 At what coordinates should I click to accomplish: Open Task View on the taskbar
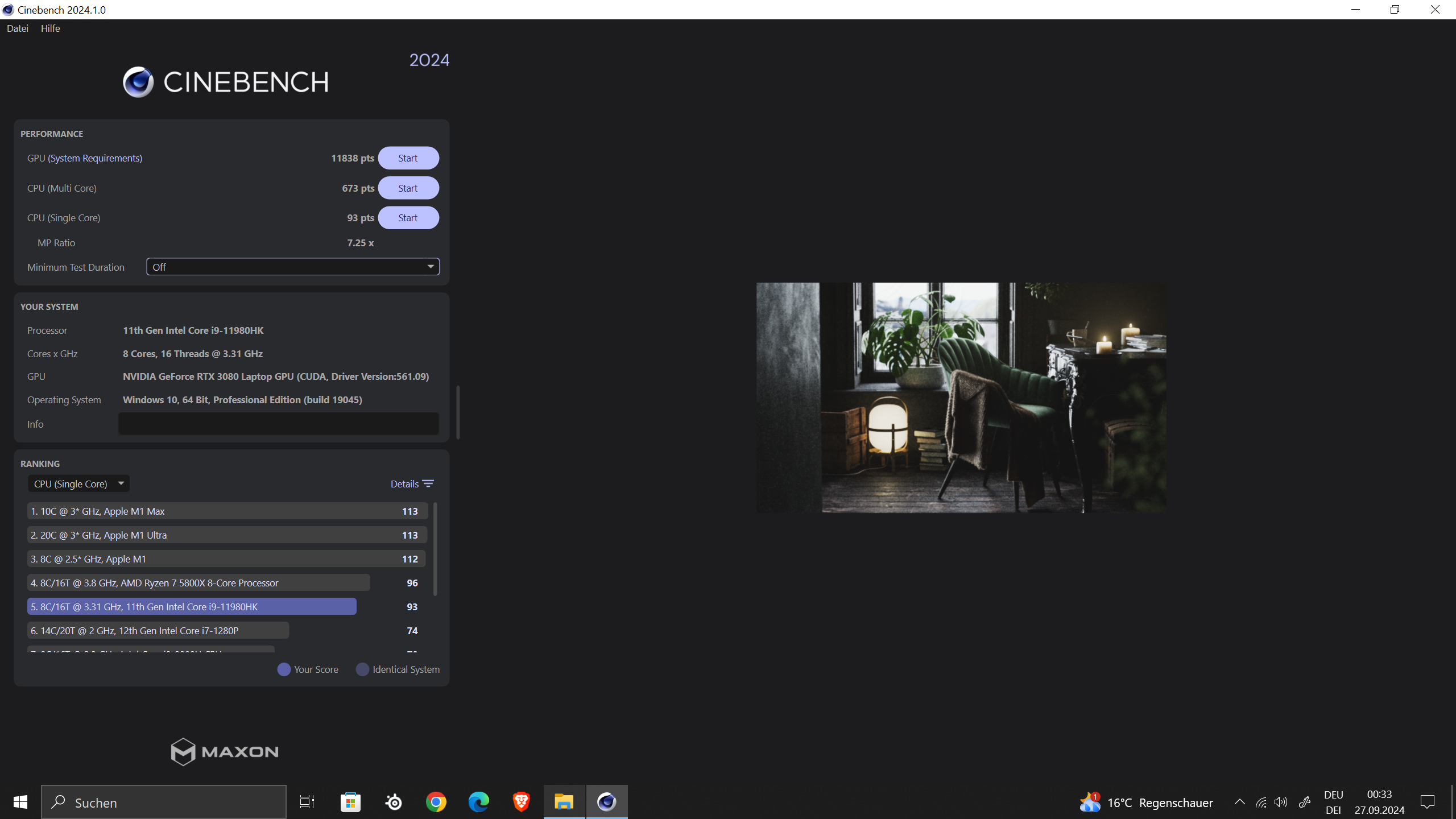pos(307,802)
